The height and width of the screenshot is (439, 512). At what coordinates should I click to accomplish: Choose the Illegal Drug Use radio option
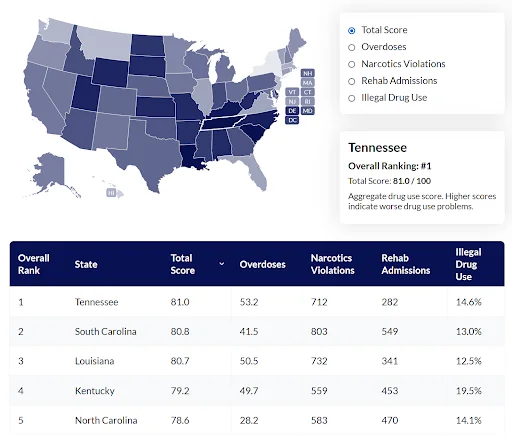pos(351,98)
